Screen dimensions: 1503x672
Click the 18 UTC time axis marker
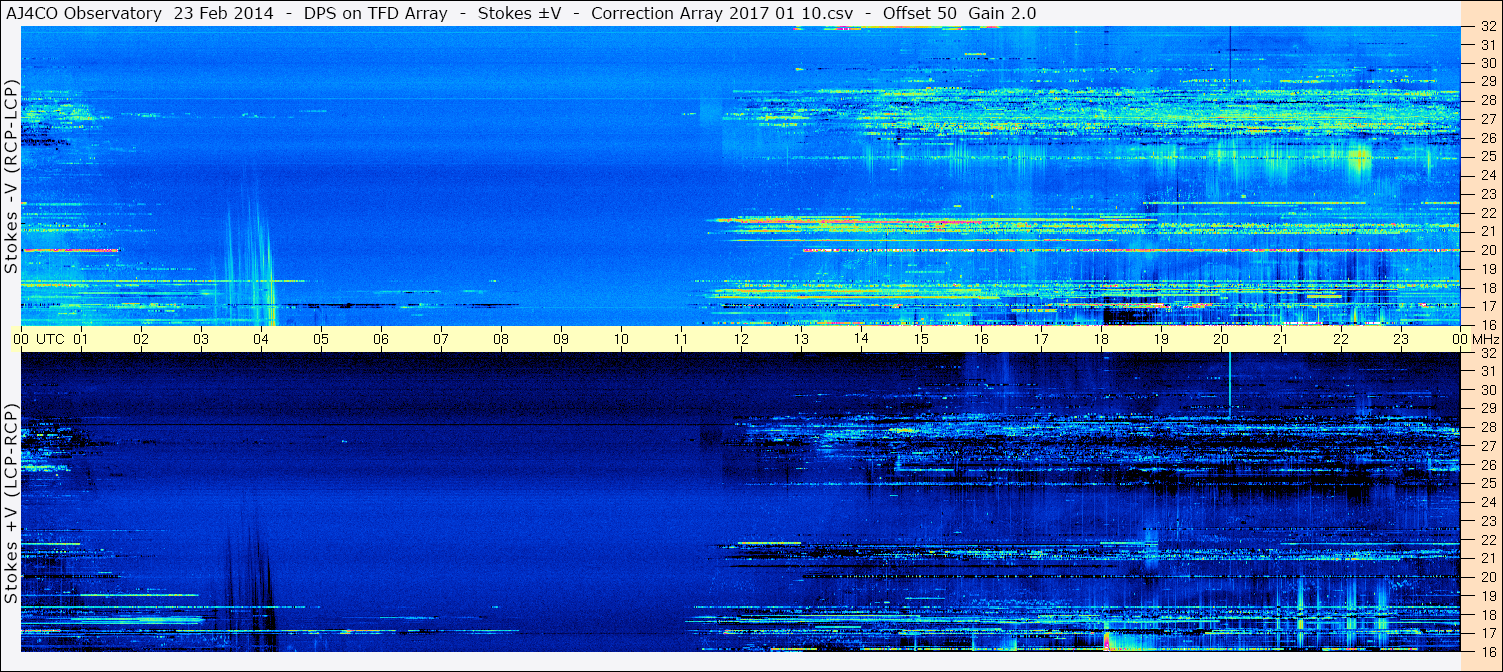1101,339
